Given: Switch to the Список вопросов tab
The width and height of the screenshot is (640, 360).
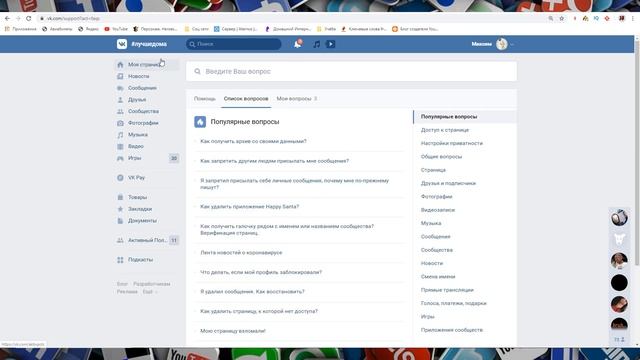Looking at the screenshot, I should tap(246, 99).
